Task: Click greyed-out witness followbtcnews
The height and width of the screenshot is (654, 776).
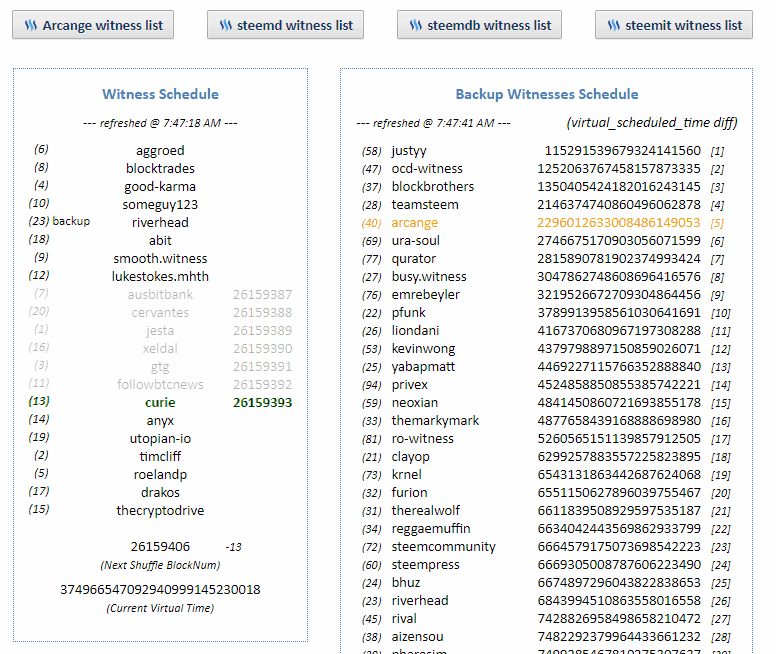Action: click(160, 385)
